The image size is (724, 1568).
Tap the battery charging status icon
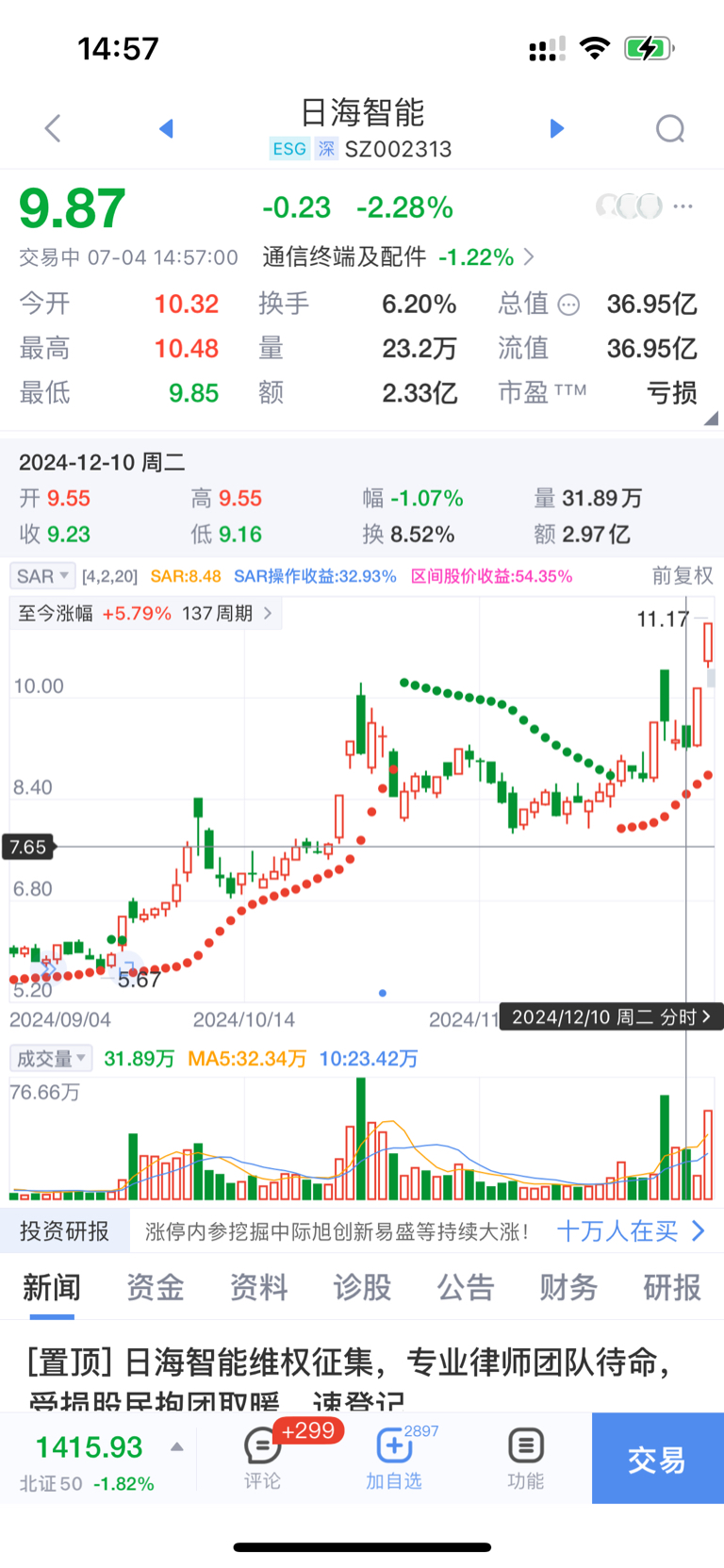pos(650,48)
